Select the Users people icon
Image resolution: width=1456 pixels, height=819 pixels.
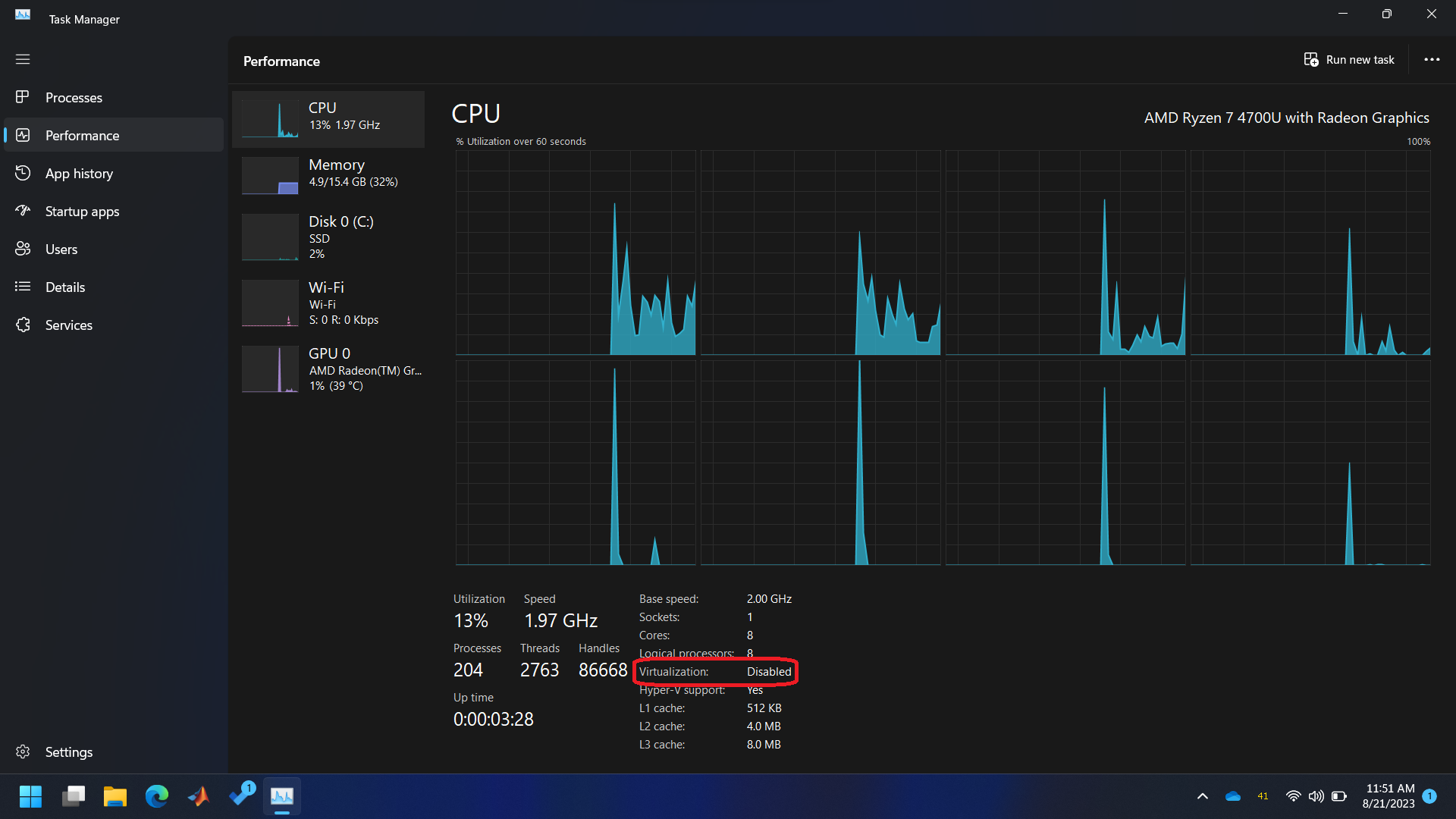coord(23,249)
